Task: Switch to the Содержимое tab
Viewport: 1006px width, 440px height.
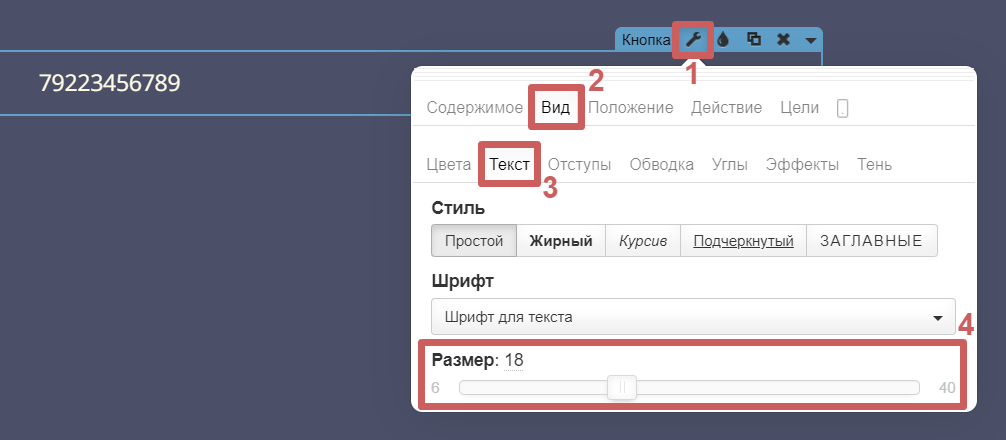Action: [x=474, y=108]
